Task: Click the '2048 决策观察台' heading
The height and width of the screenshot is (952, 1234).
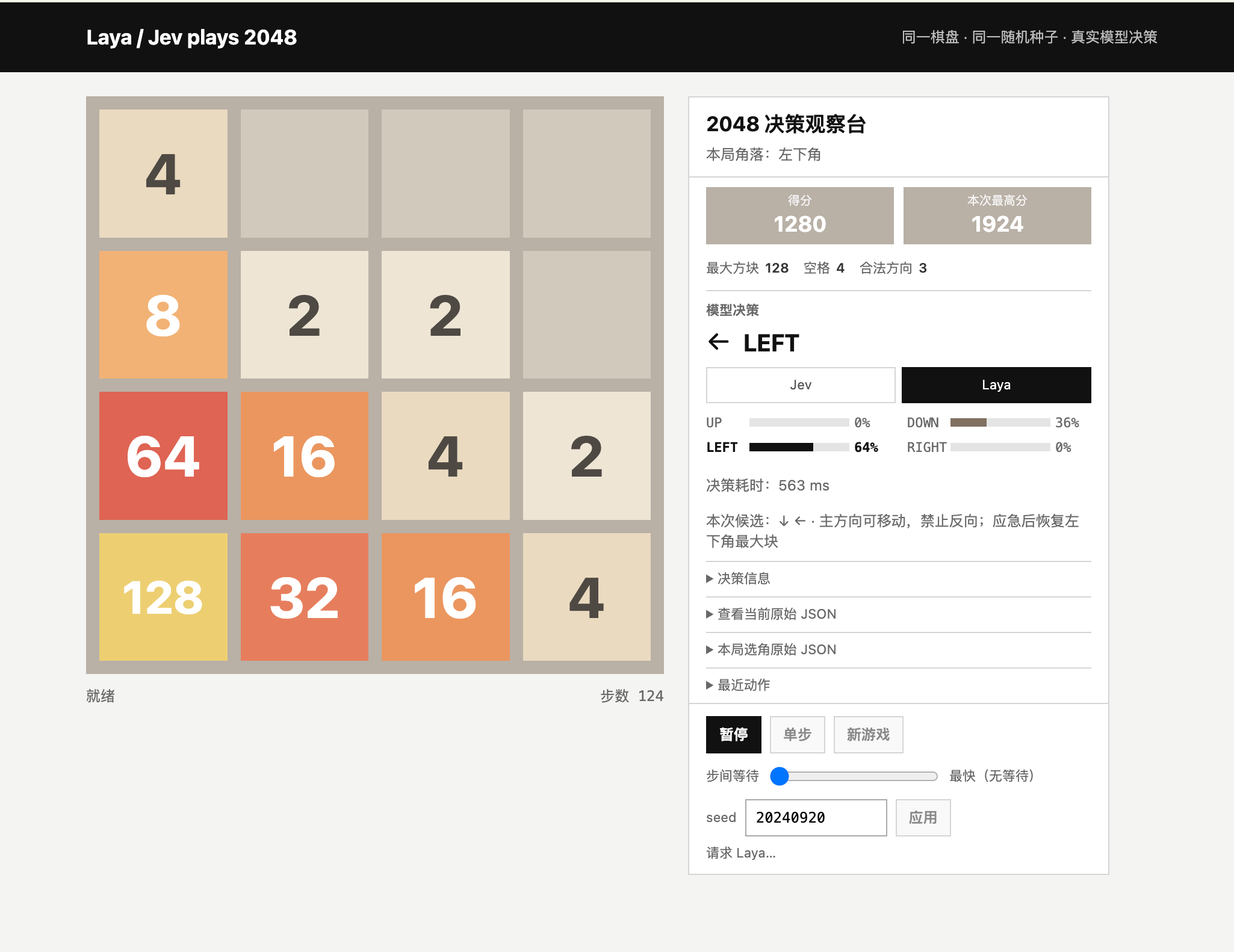Action: coord(786,124)
